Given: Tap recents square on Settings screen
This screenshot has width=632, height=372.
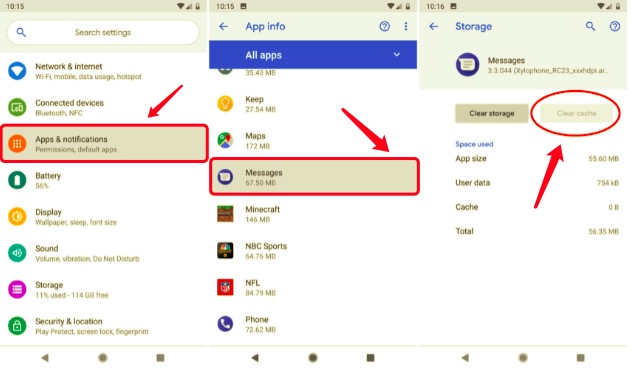Looking at the screenshot, I should (x=160, y=357).
